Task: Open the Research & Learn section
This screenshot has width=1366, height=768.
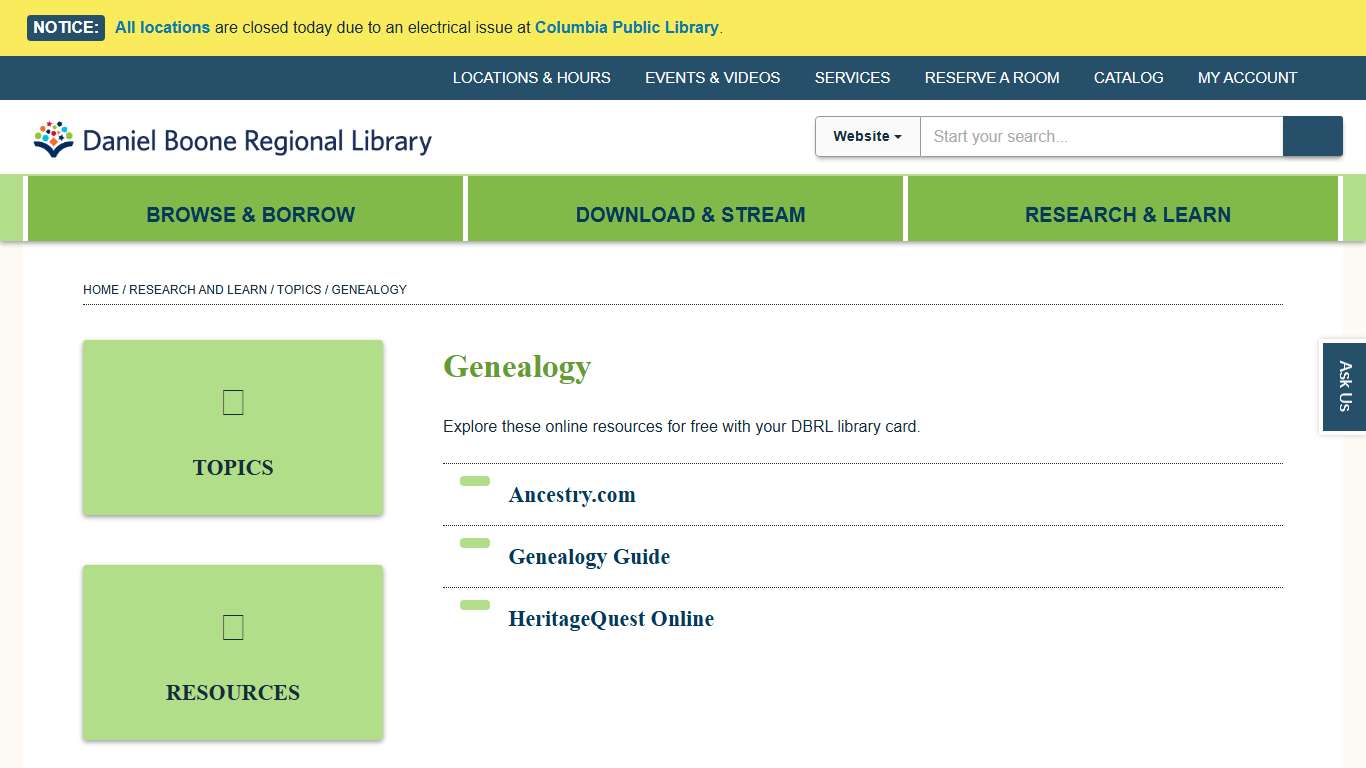Action: coord(1127,214)
